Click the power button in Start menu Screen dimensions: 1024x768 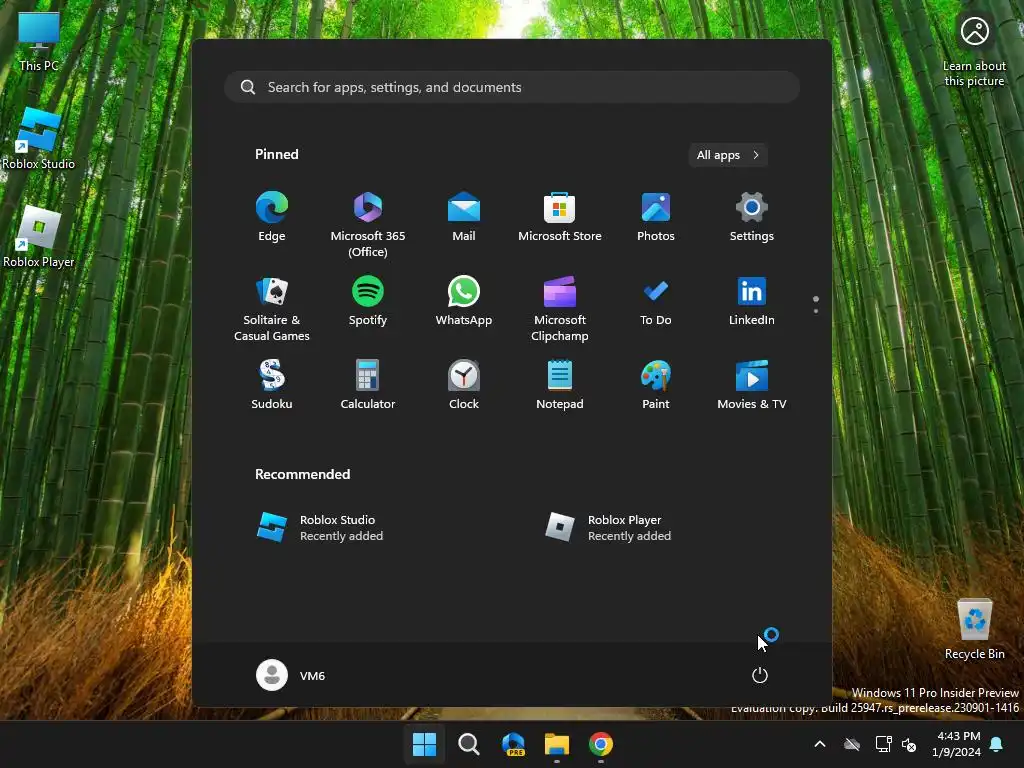point(760,675)
